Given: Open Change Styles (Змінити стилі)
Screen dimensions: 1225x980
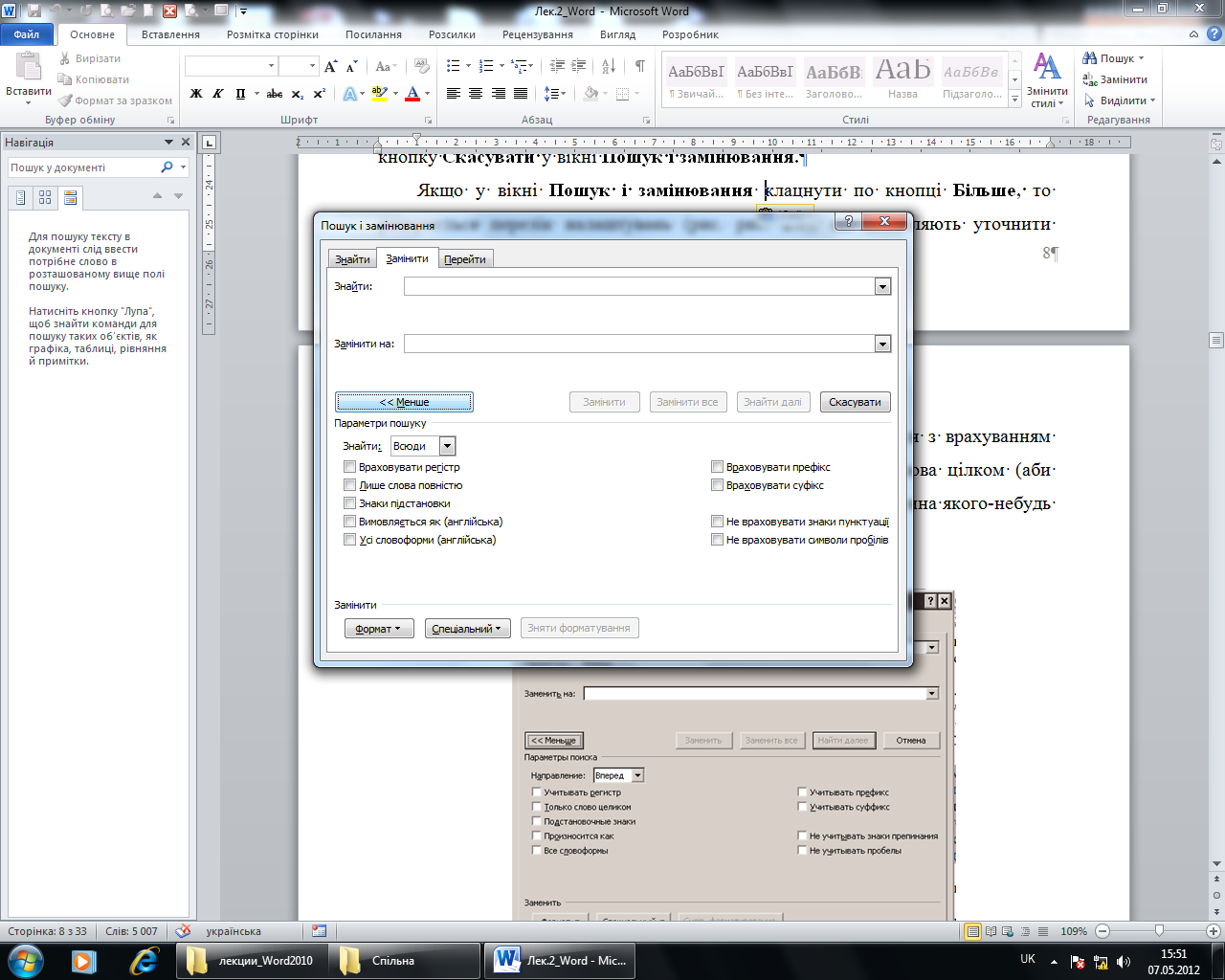Looking at the screenshot, I should point(1047,80).
